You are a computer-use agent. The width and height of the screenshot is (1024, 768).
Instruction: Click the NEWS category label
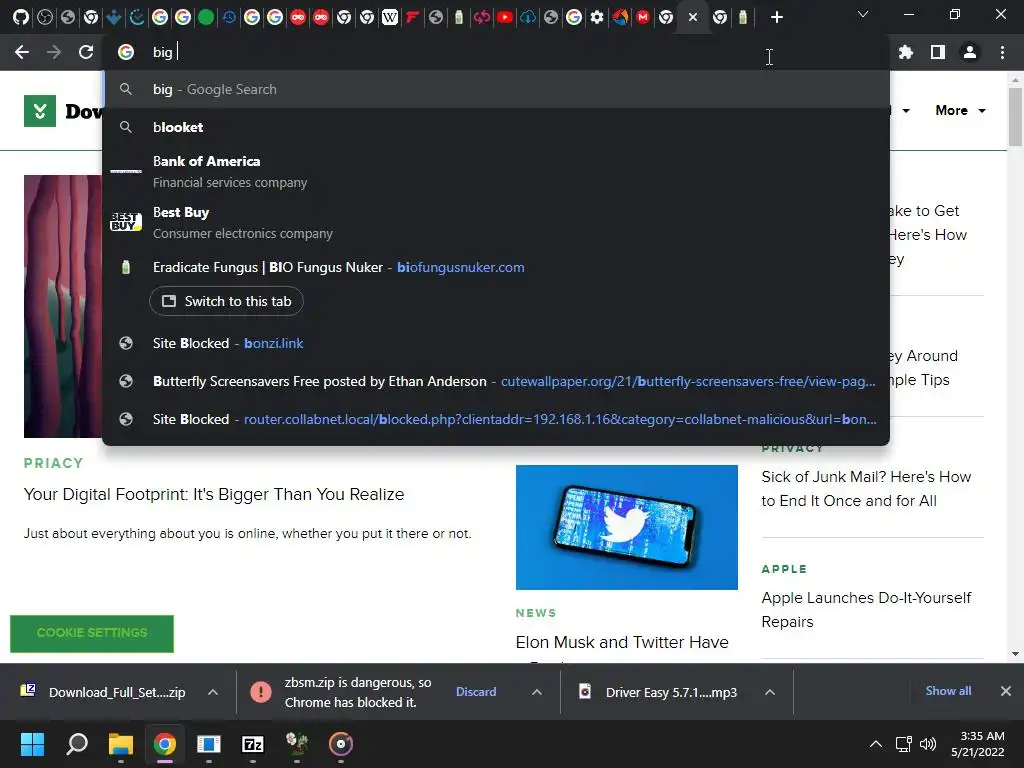536,613
